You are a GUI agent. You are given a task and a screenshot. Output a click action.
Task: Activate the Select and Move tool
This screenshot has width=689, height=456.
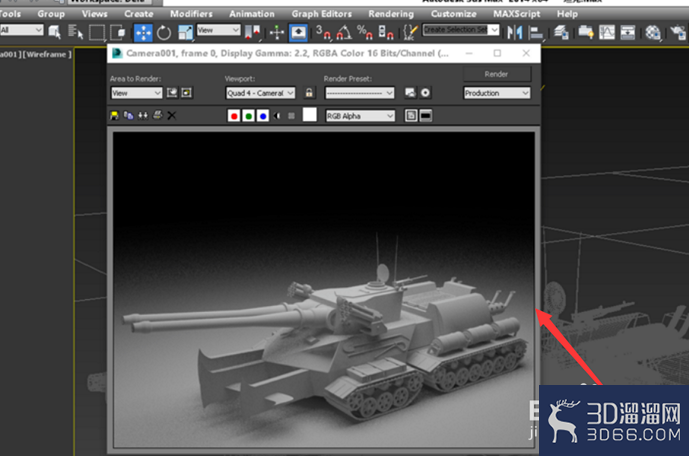tap(143, 33)
